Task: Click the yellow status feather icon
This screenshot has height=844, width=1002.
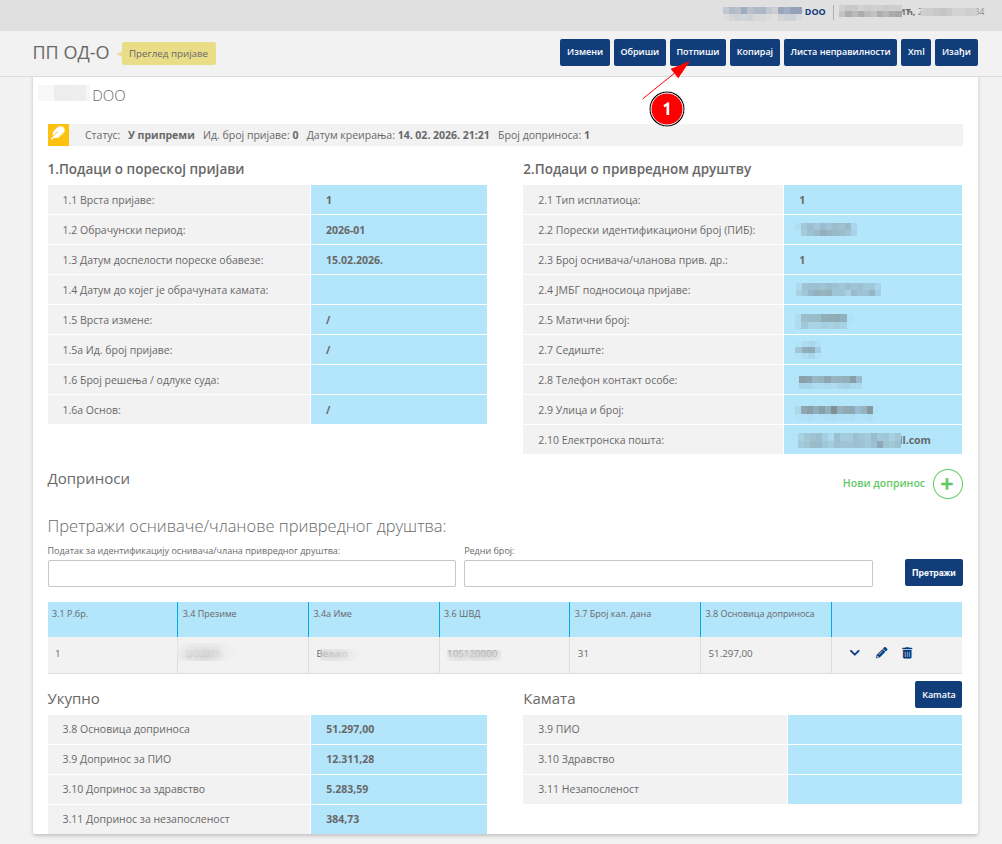Action: click(x=58, y=135)
